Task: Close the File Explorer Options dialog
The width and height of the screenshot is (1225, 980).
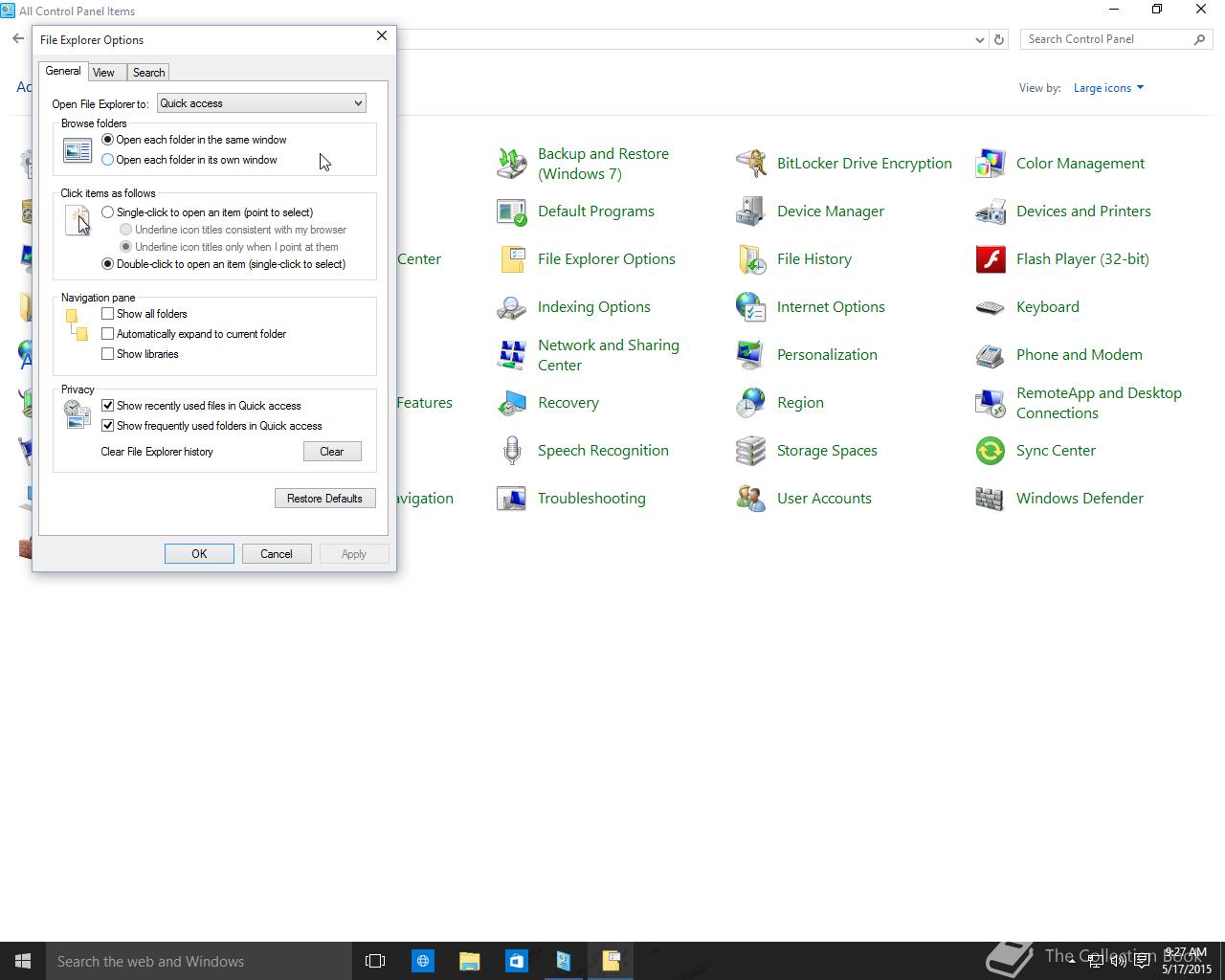Action: [382, 35]
